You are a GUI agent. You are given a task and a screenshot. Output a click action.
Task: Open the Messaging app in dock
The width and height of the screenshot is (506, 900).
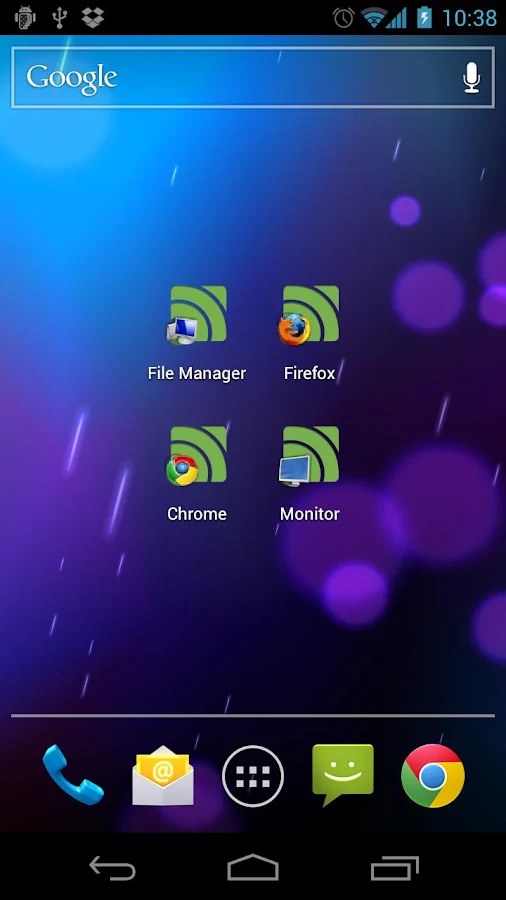click(343, 775)
